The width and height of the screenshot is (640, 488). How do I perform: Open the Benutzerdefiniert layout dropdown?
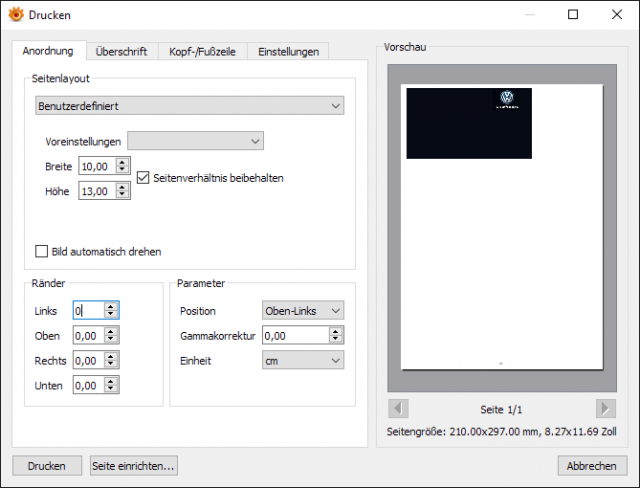coord(190,106)
